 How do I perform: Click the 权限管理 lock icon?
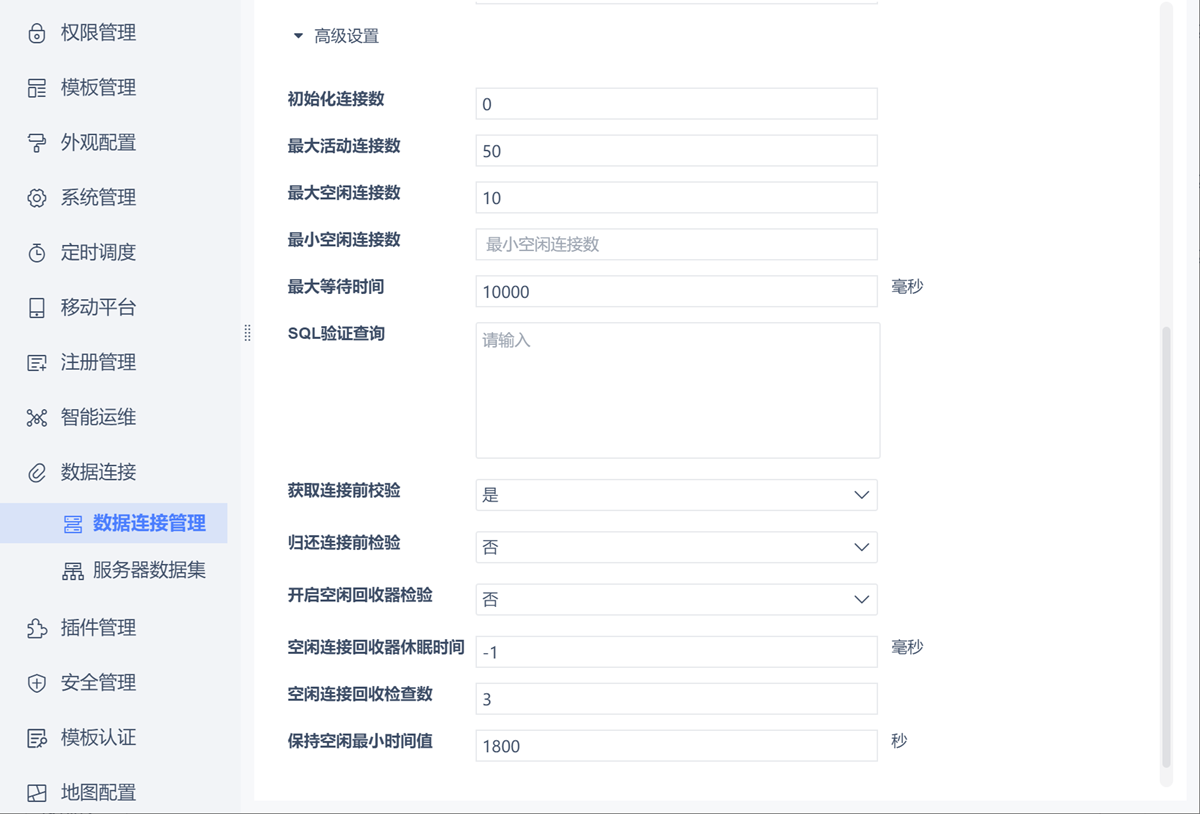(x=37, y=34)
